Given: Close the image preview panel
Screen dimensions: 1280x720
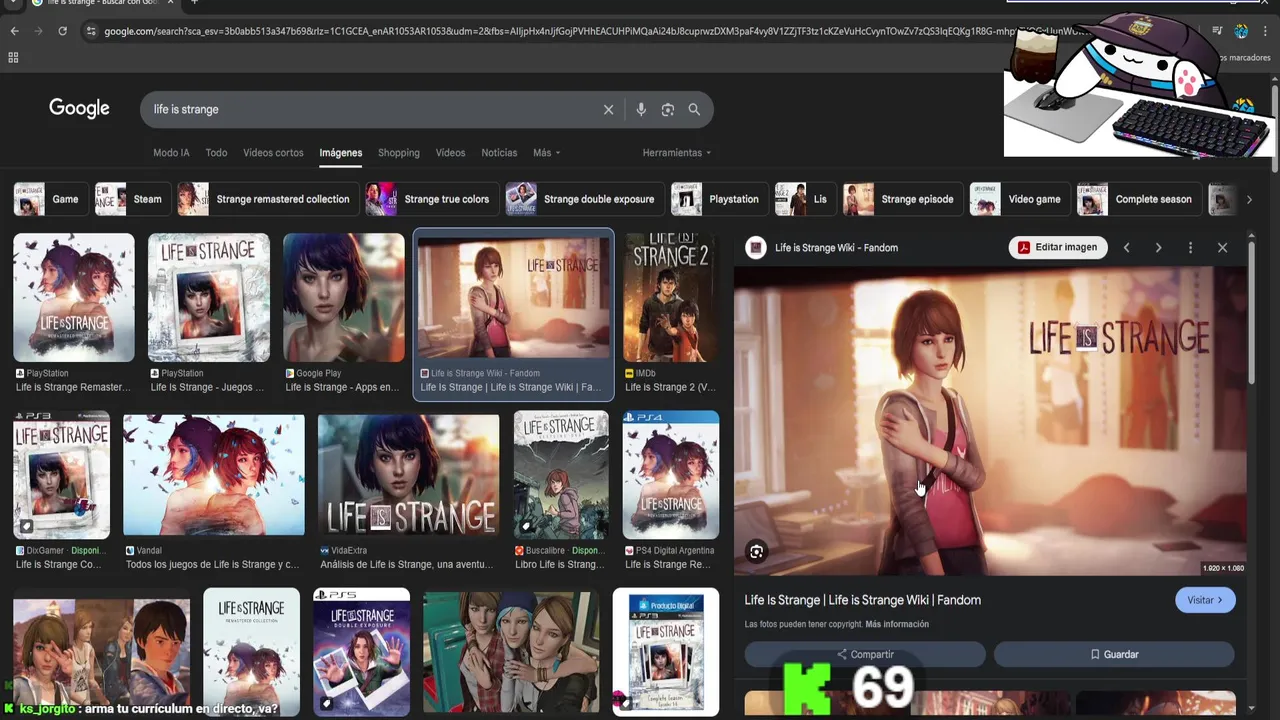Looking at the screenshot, I should (x=1222, y=248).
